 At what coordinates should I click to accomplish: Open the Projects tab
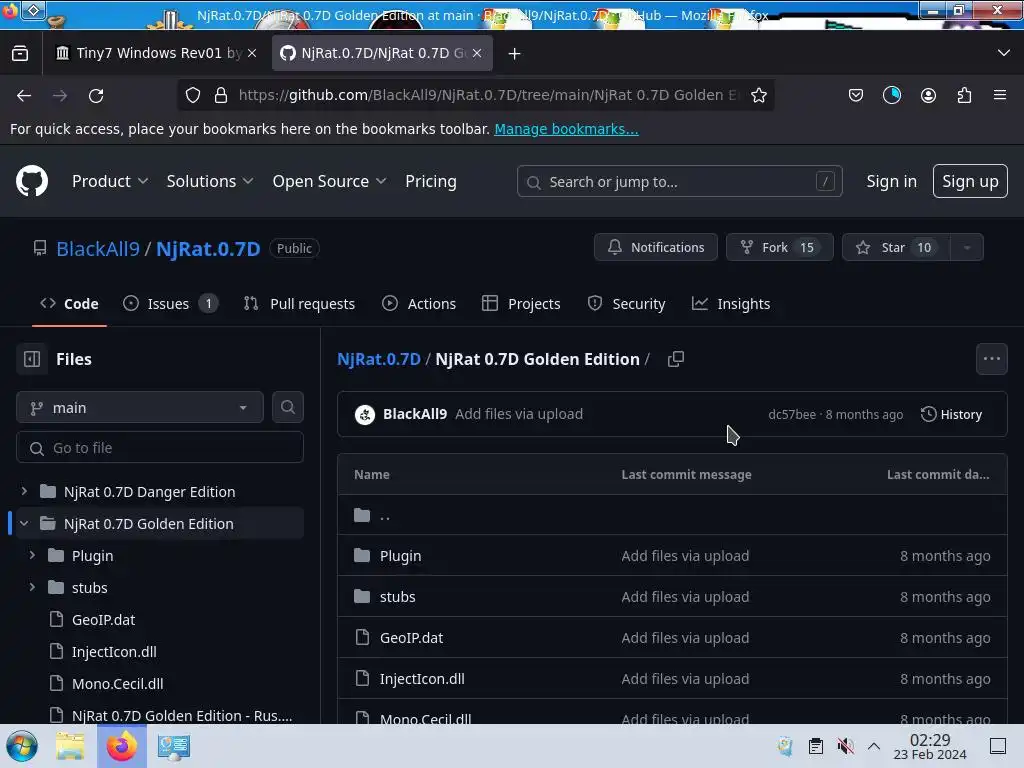click(x=521, y=304)
